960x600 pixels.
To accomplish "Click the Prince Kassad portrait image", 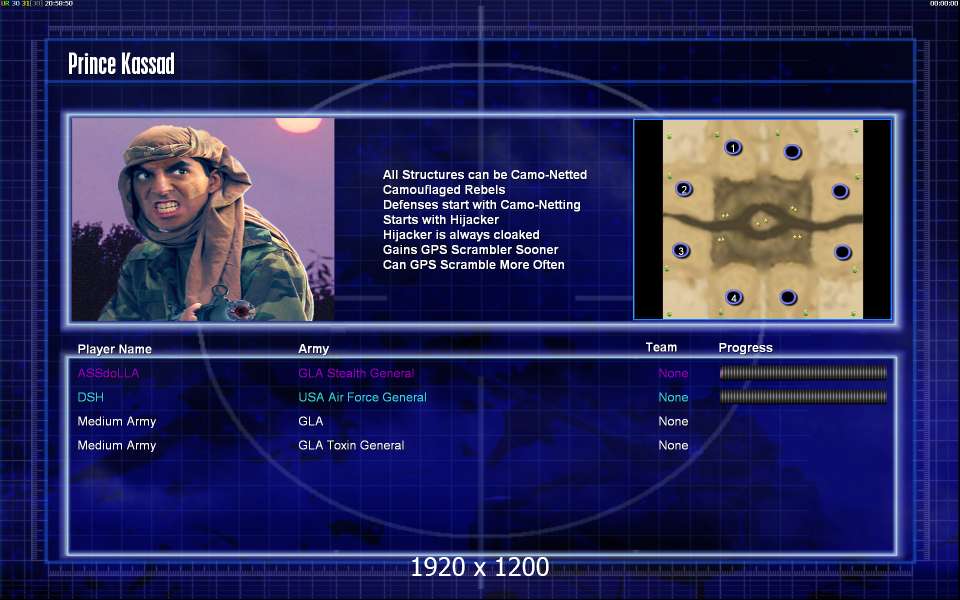I will [203, 219].
